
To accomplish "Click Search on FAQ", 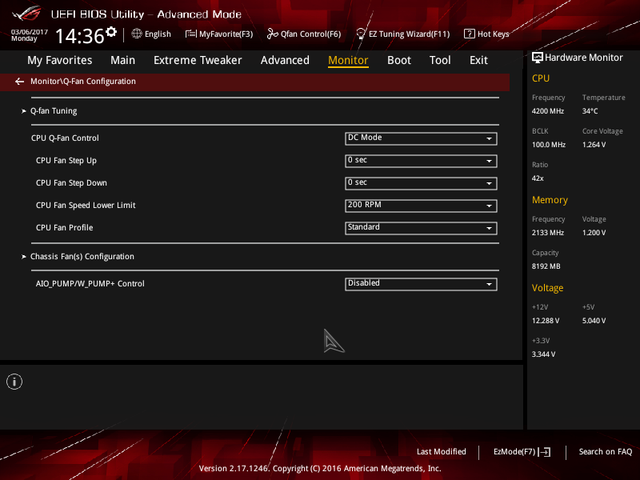I will [605, 452].
